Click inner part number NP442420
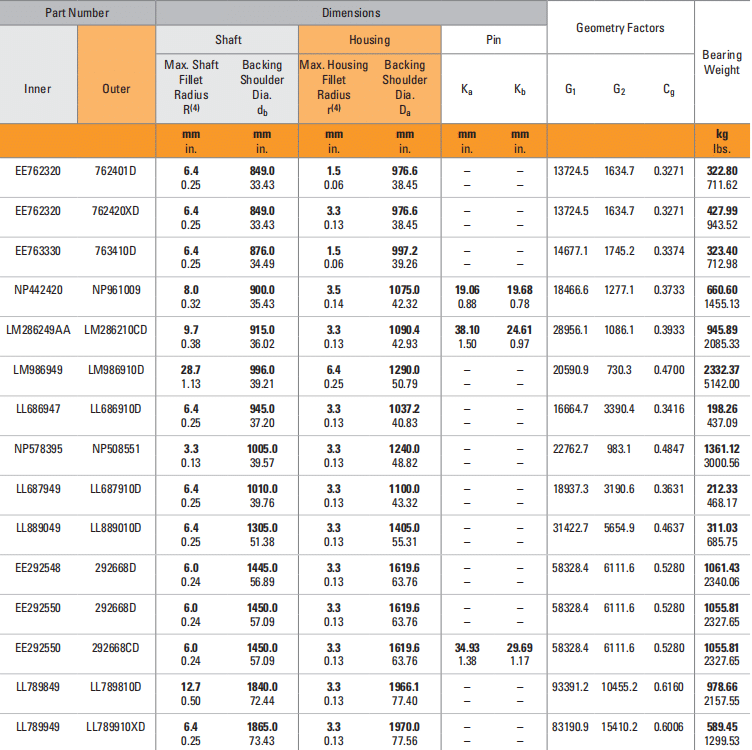Screen dimensions: 752x750 (x=38, y=290)
